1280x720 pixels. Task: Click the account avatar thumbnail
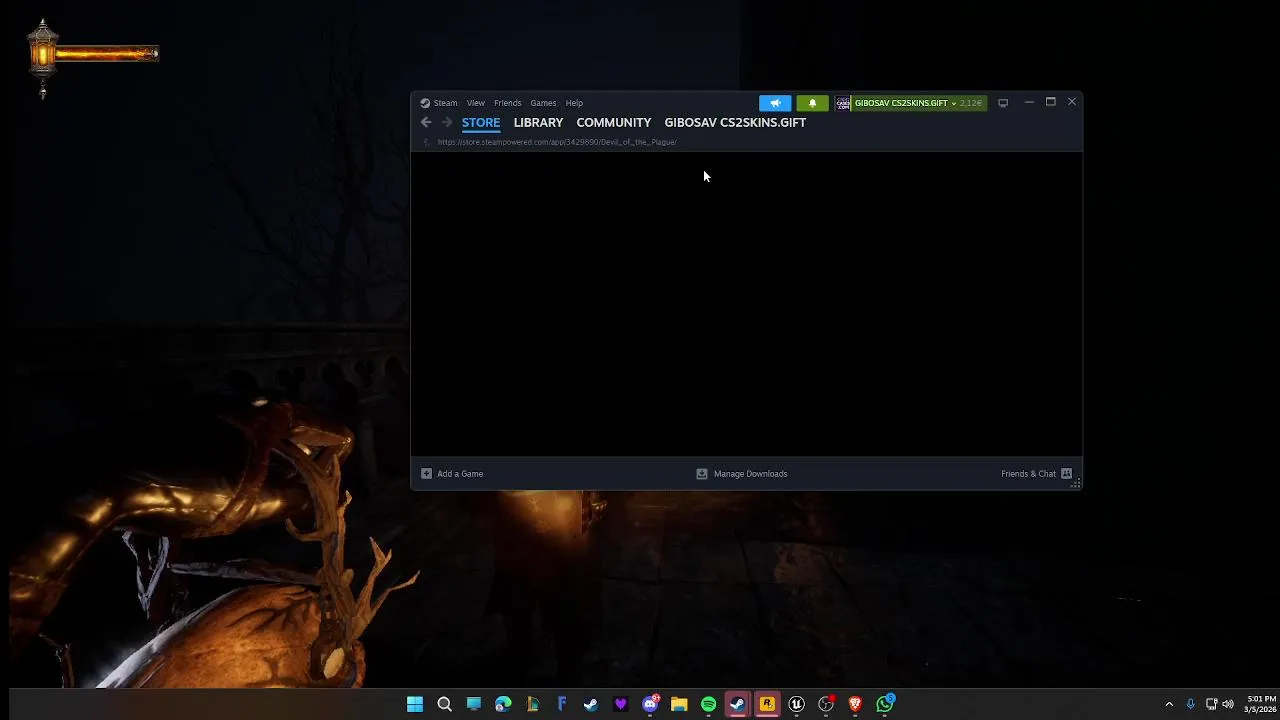(x=843, y=103)
